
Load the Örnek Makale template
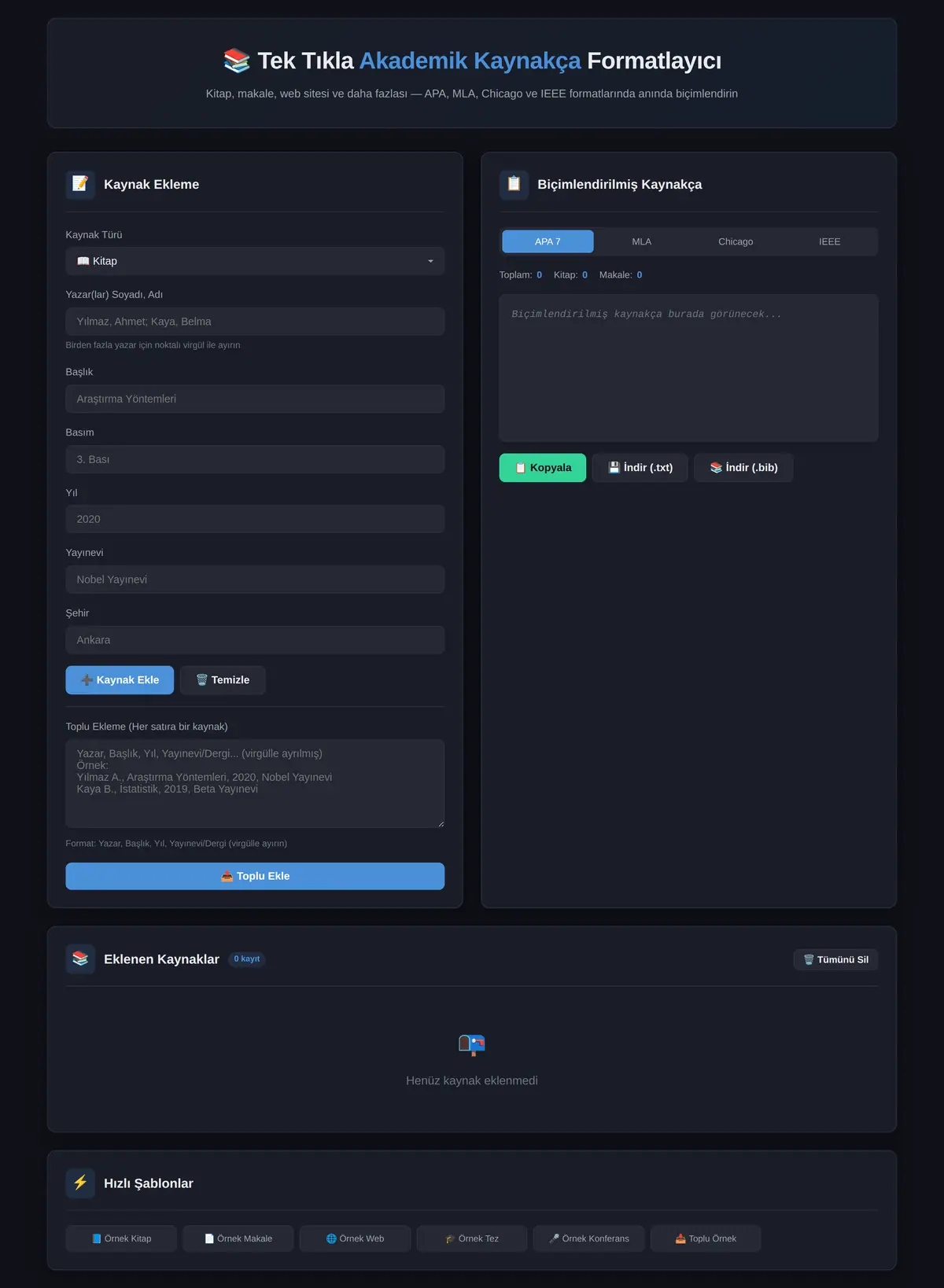(x=238, y=1238)
